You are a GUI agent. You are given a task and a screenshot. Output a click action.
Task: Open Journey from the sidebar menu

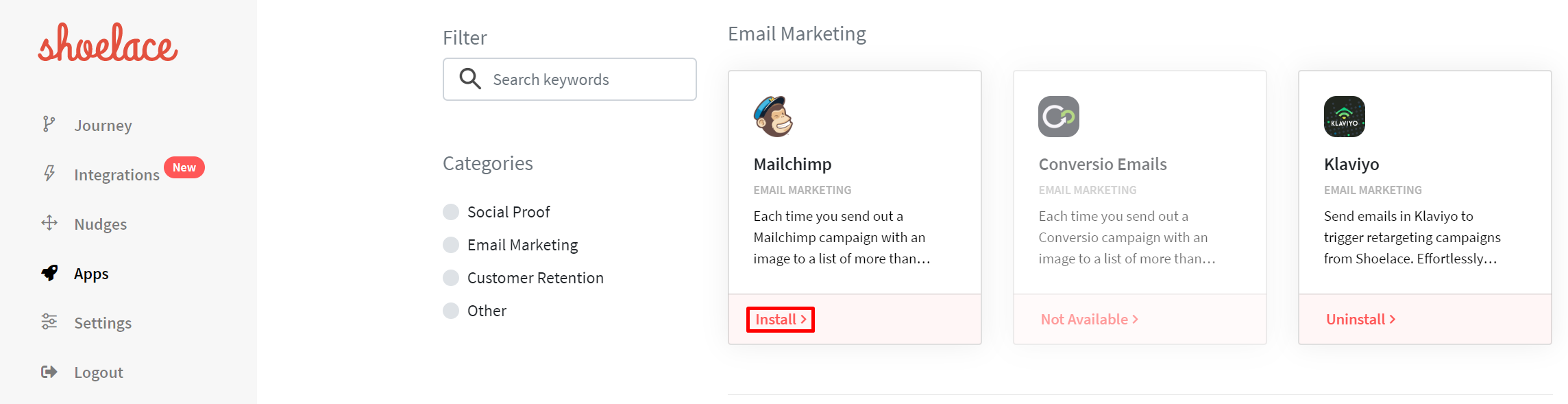[103, 126]
